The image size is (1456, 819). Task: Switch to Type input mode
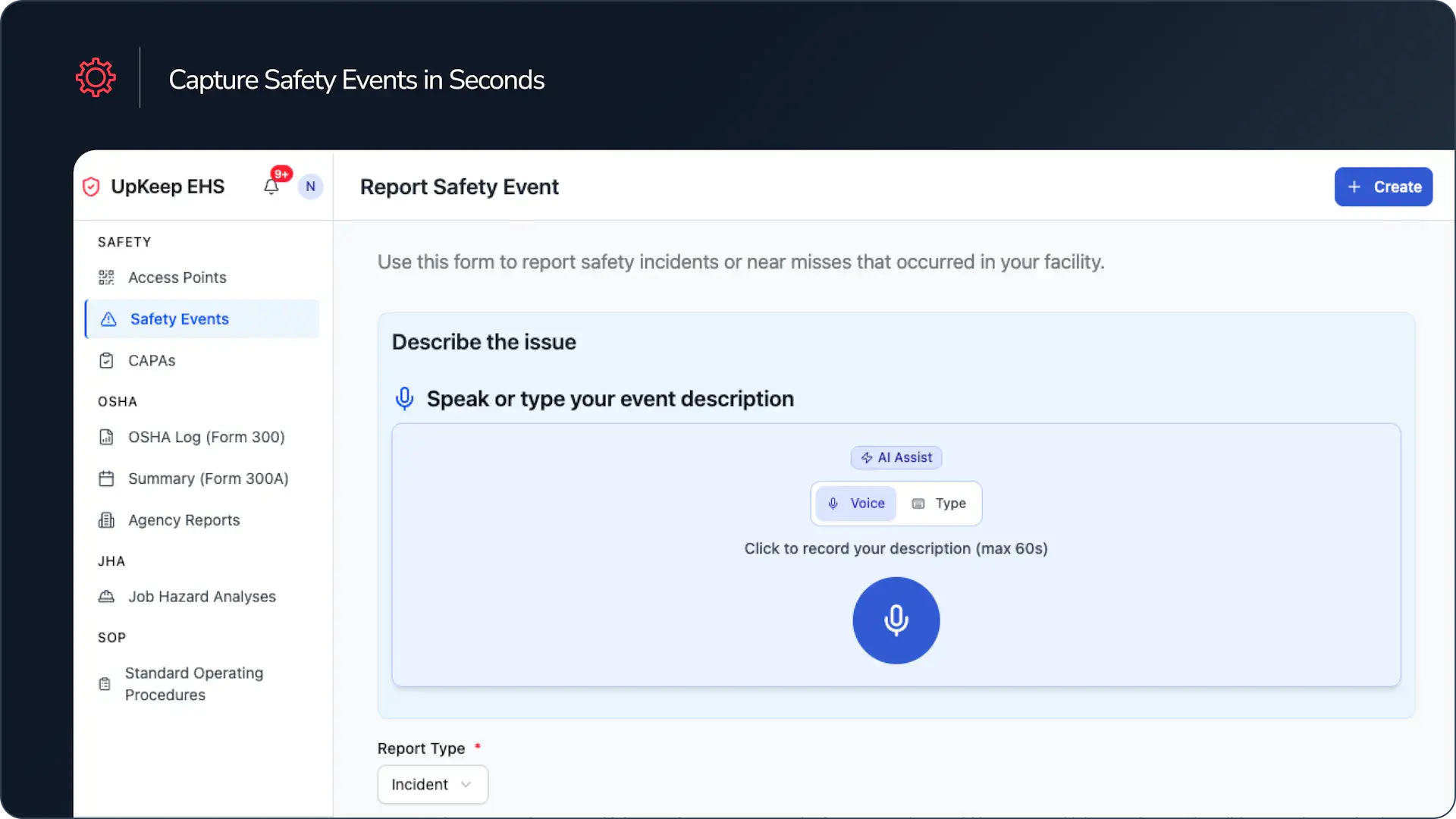tap(940, 503)
